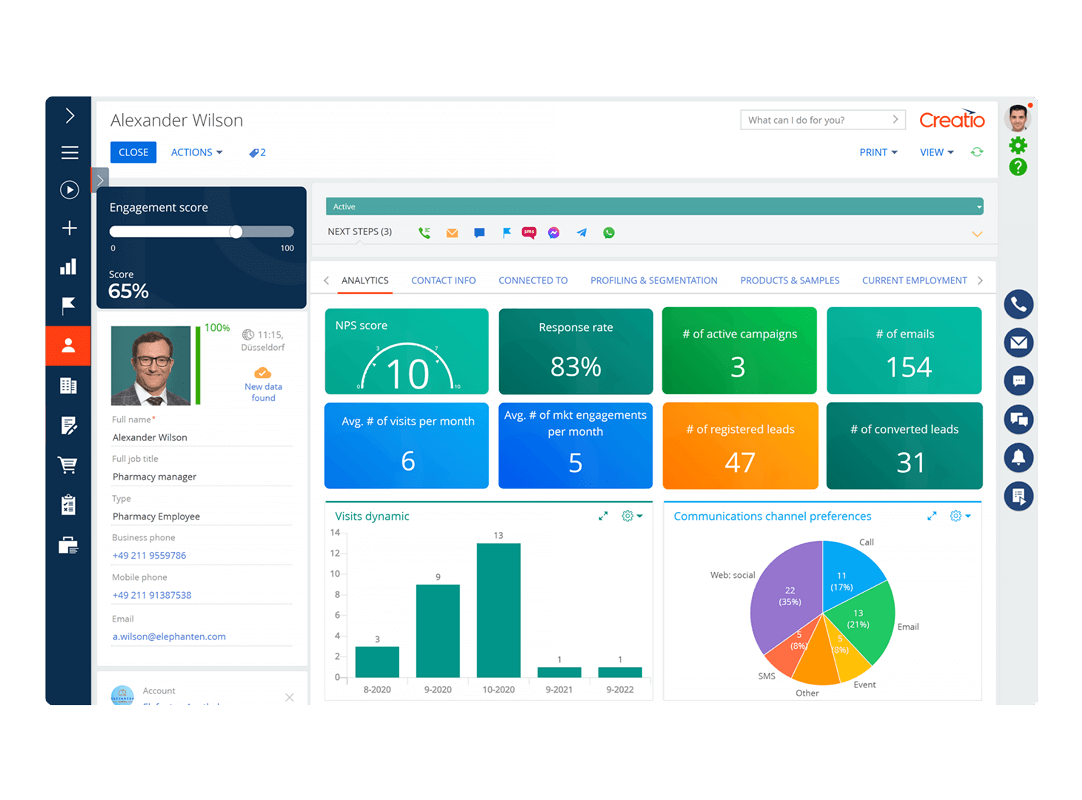Open the PROFILING & SEGMENTATION tab

pyautogui.click(x=654, y=280)
